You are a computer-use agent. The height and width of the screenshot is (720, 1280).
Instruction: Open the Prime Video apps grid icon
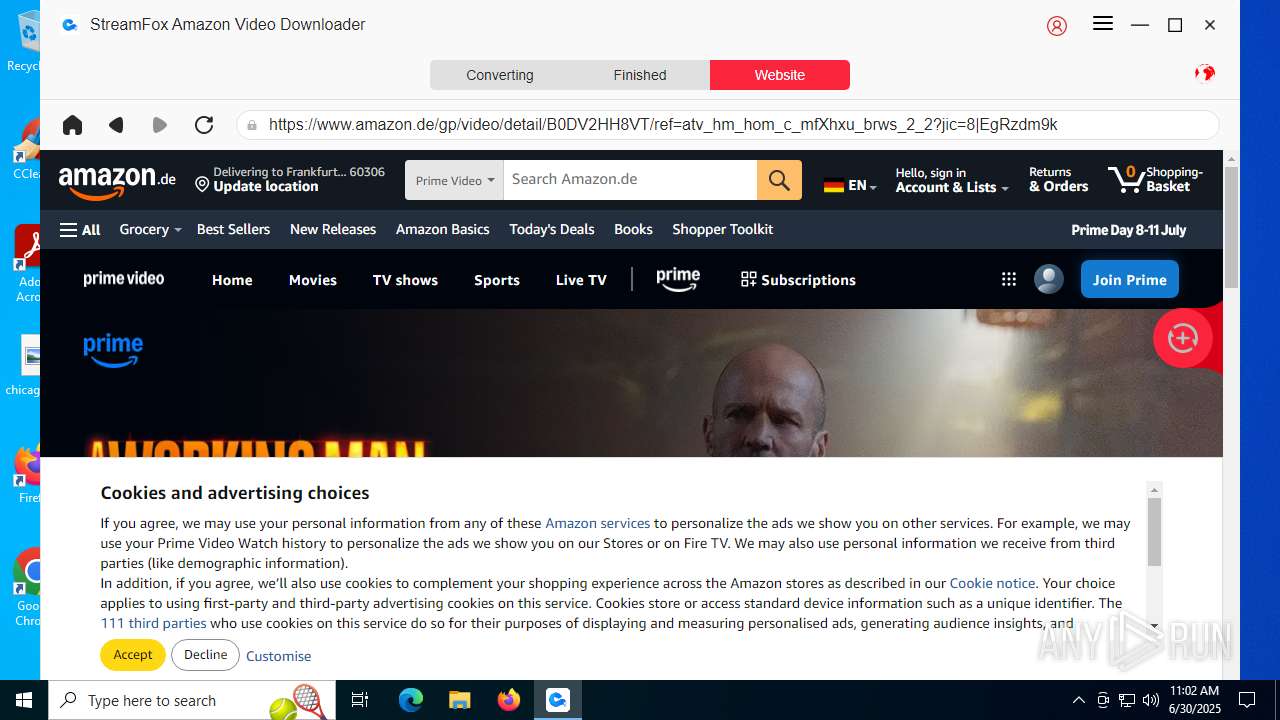coord(1008,280)
